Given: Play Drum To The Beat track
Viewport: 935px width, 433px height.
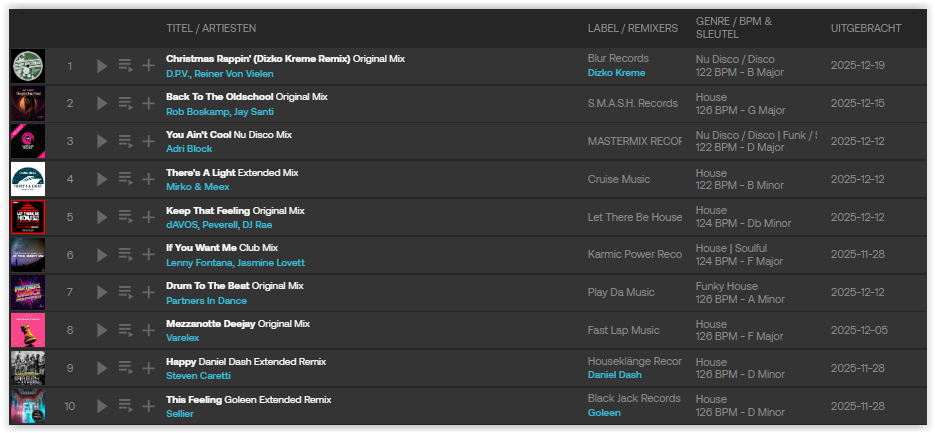Looking at the screenshot, I should [101, 293].
